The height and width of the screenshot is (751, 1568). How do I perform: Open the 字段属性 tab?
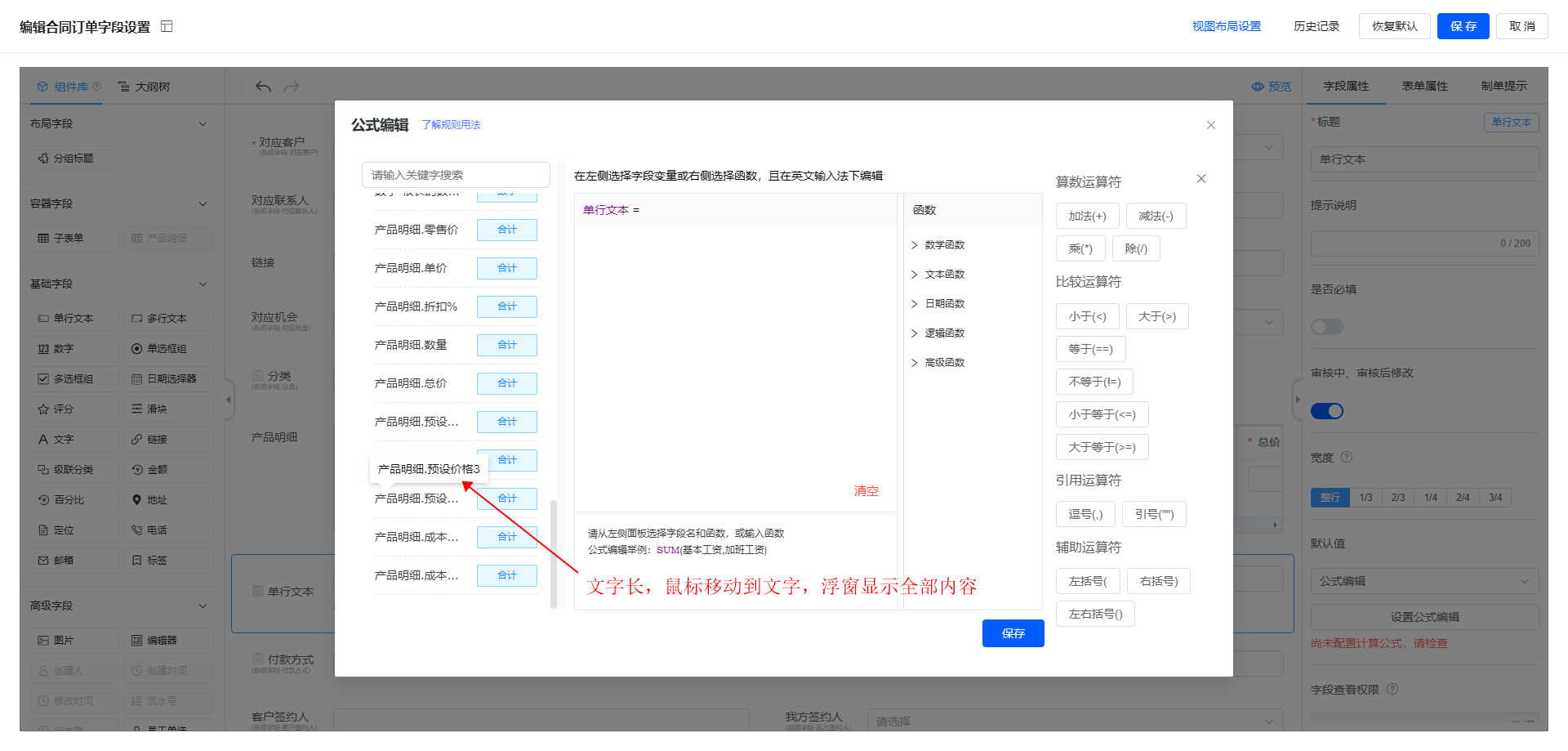1346,86
